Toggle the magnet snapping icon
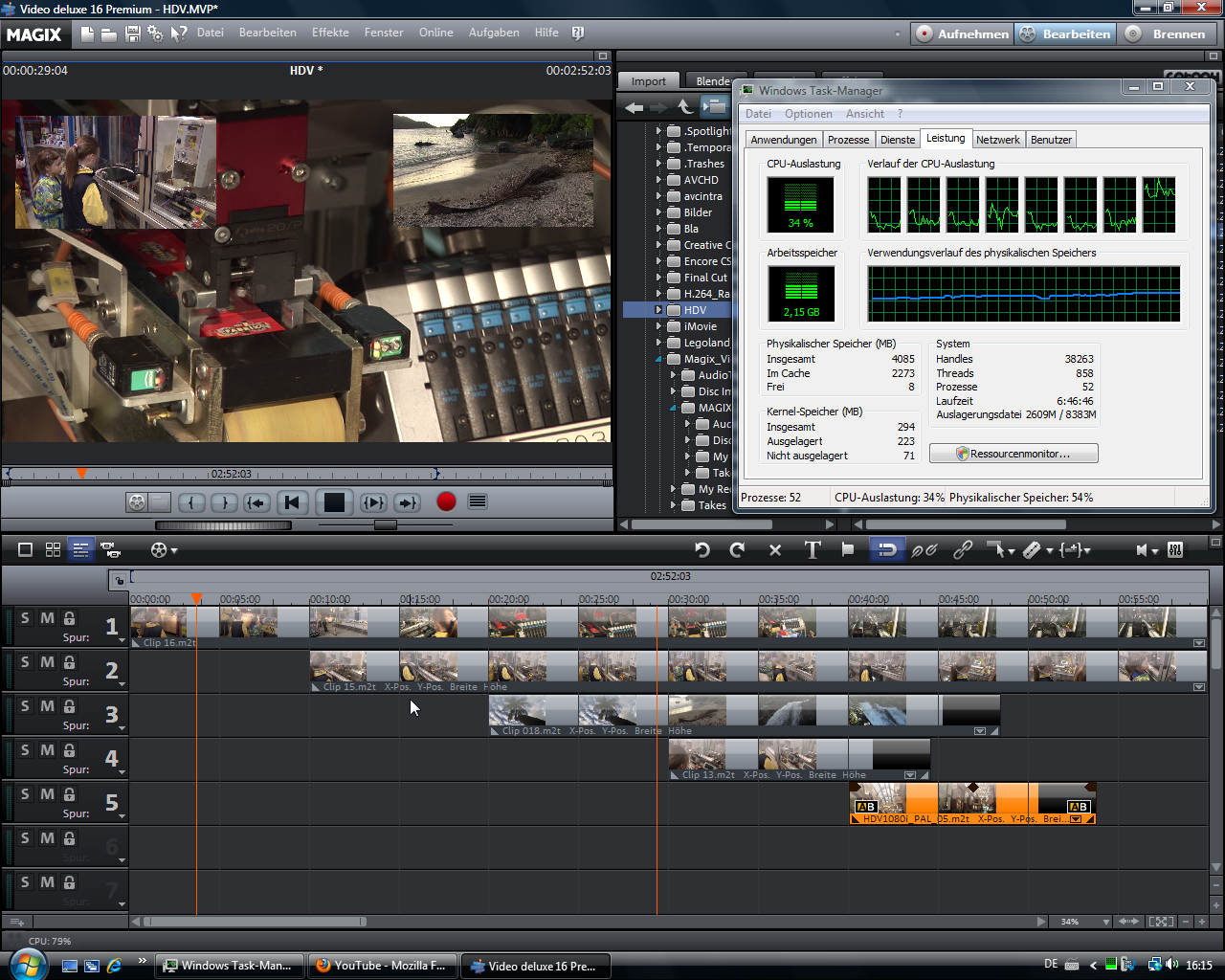Screen dimensions: 1225x980 pyautogui.click(x=887, y=549)
